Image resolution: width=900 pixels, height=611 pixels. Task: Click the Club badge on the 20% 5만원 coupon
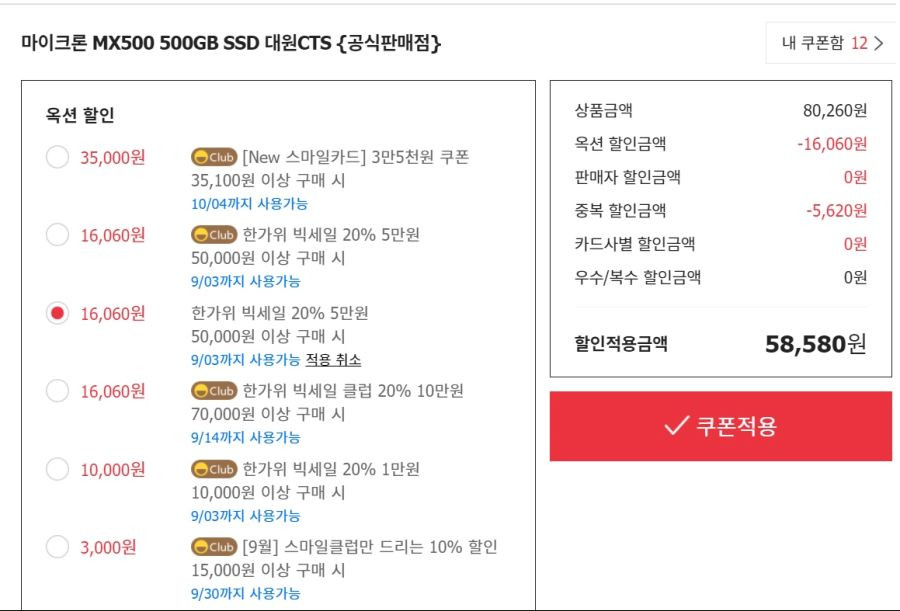[x=214, y=234]
